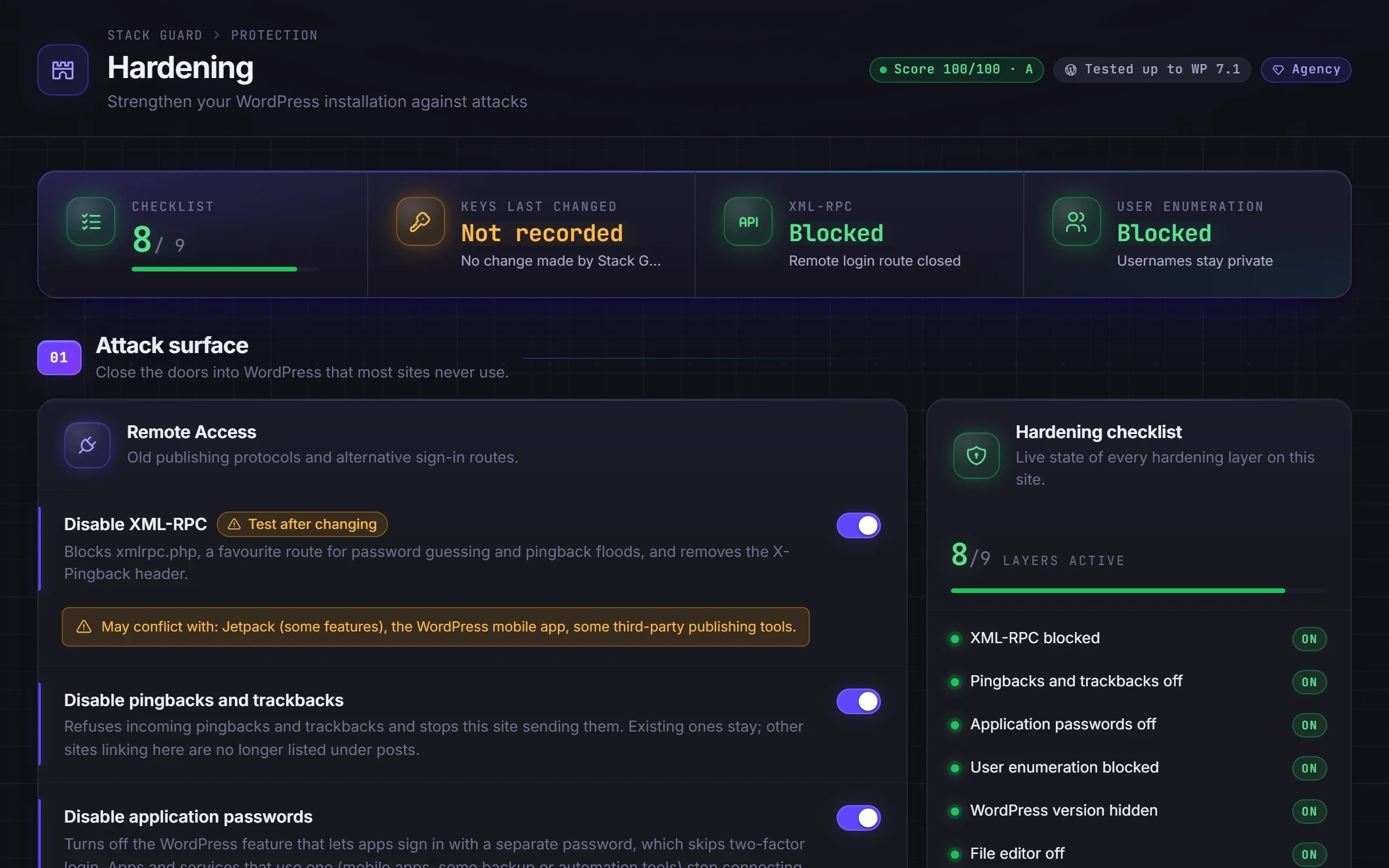Click 'WordPress version hidden' checklist row

pos(1138,811)
